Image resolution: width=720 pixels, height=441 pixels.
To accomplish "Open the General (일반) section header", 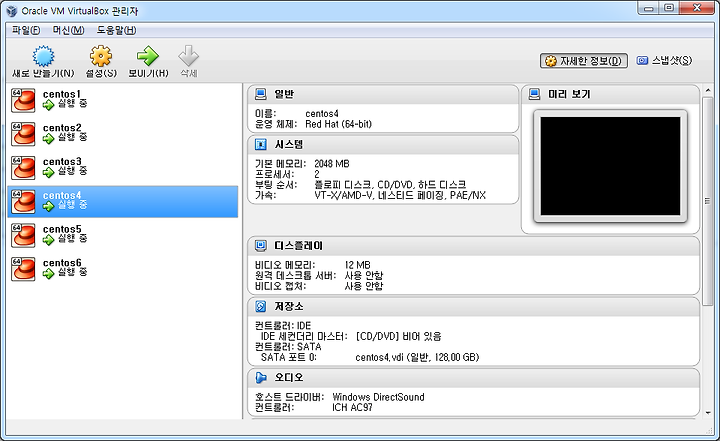I will pyautogui.click(x=383, y=94).
